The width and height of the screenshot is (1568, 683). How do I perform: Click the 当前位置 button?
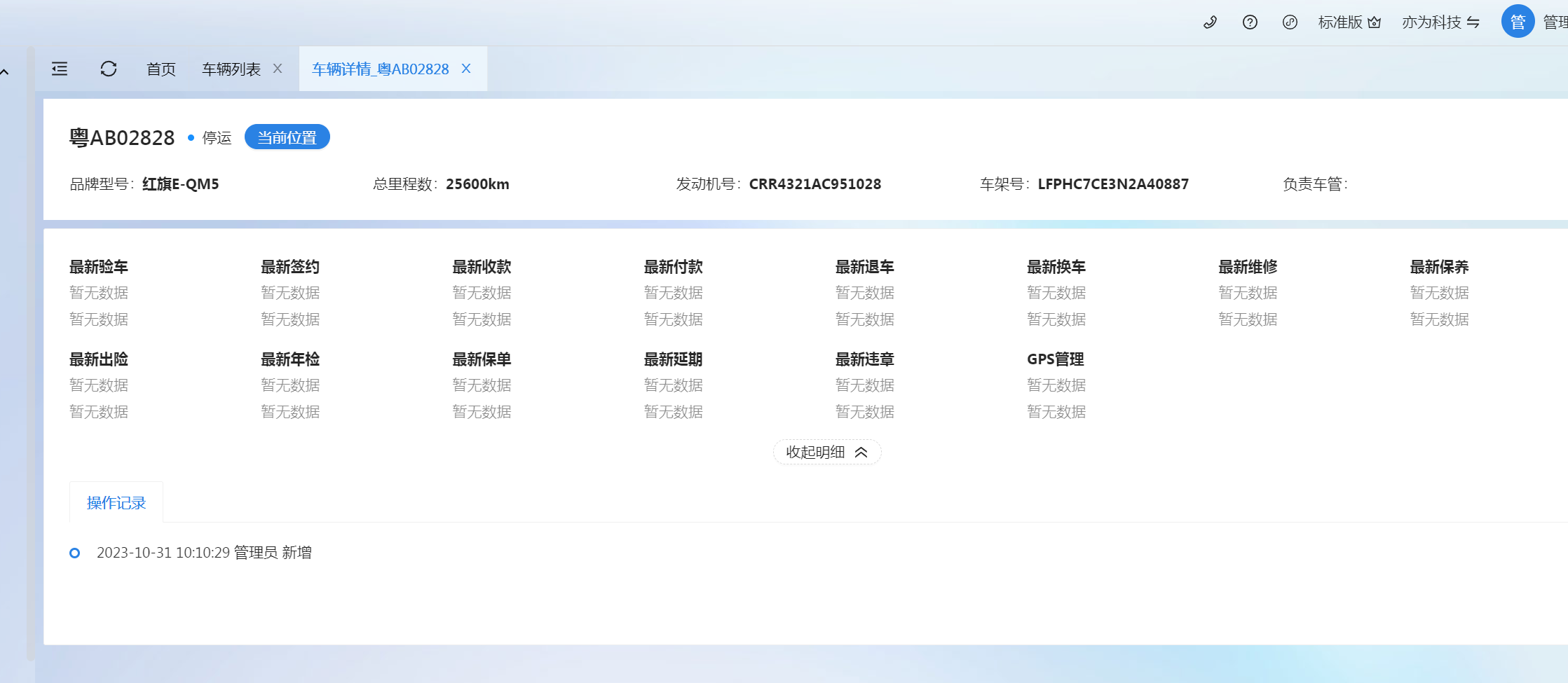[287, 137]
